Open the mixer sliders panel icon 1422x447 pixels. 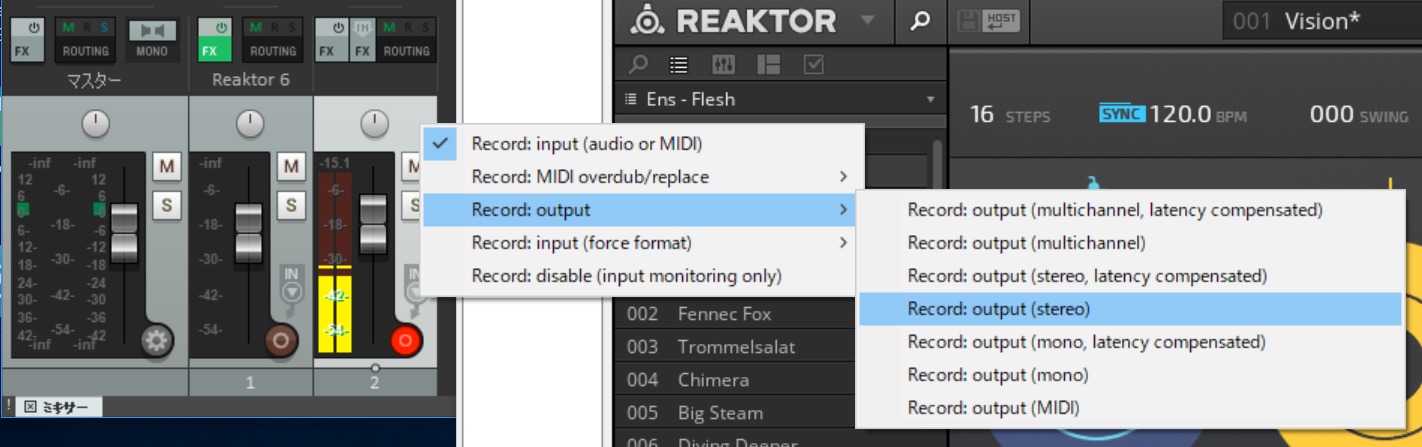(723, 65)
